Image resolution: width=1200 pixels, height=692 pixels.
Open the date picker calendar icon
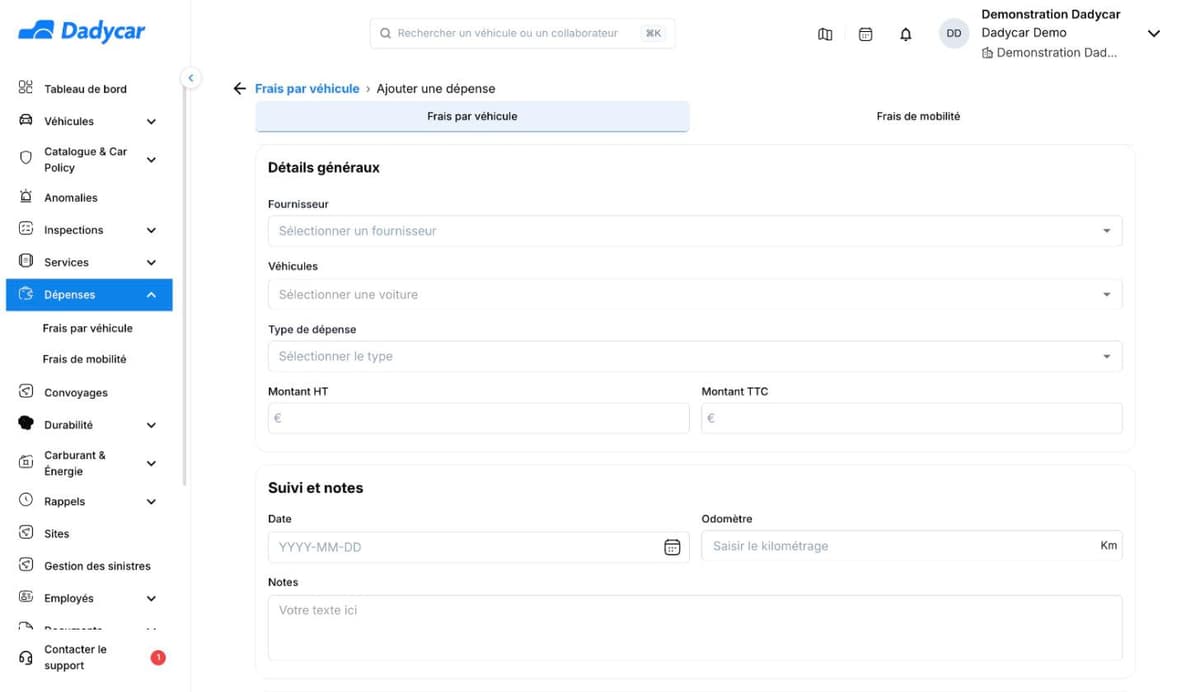672,547
